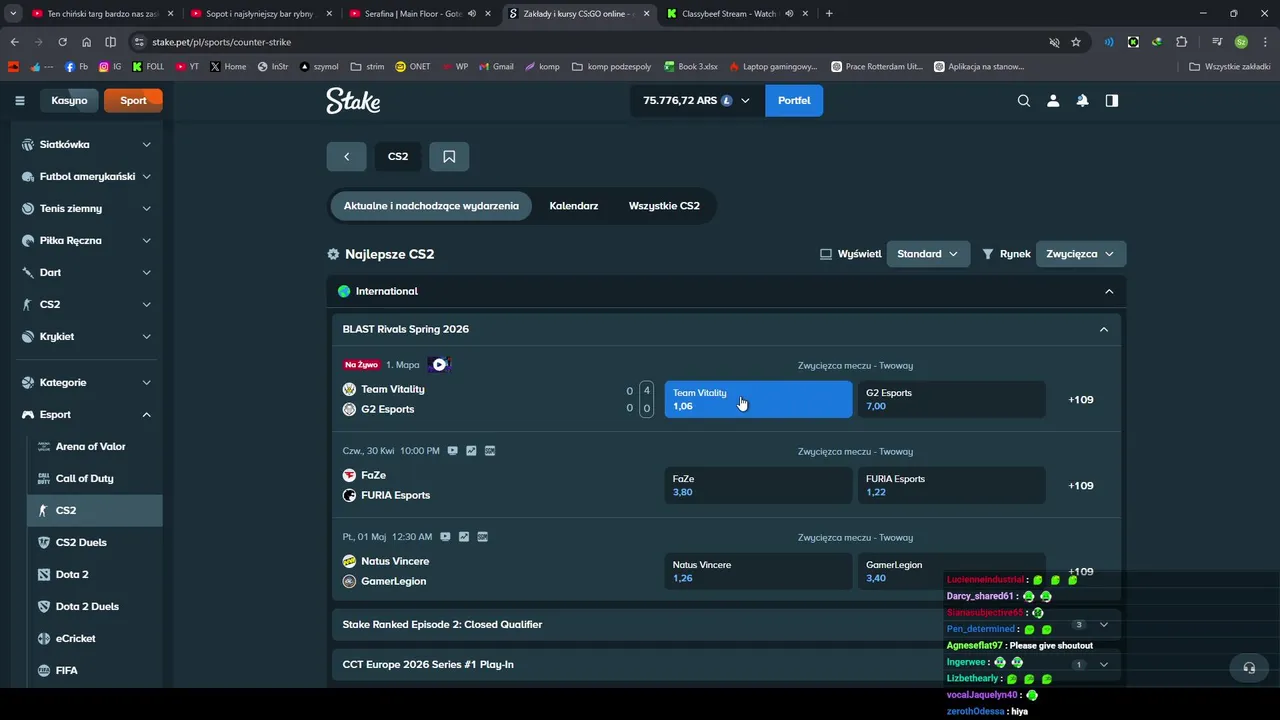Open the YT bookmark
Image resolution: width=1280 pixels, height=720 pixels.
[187, 67]
